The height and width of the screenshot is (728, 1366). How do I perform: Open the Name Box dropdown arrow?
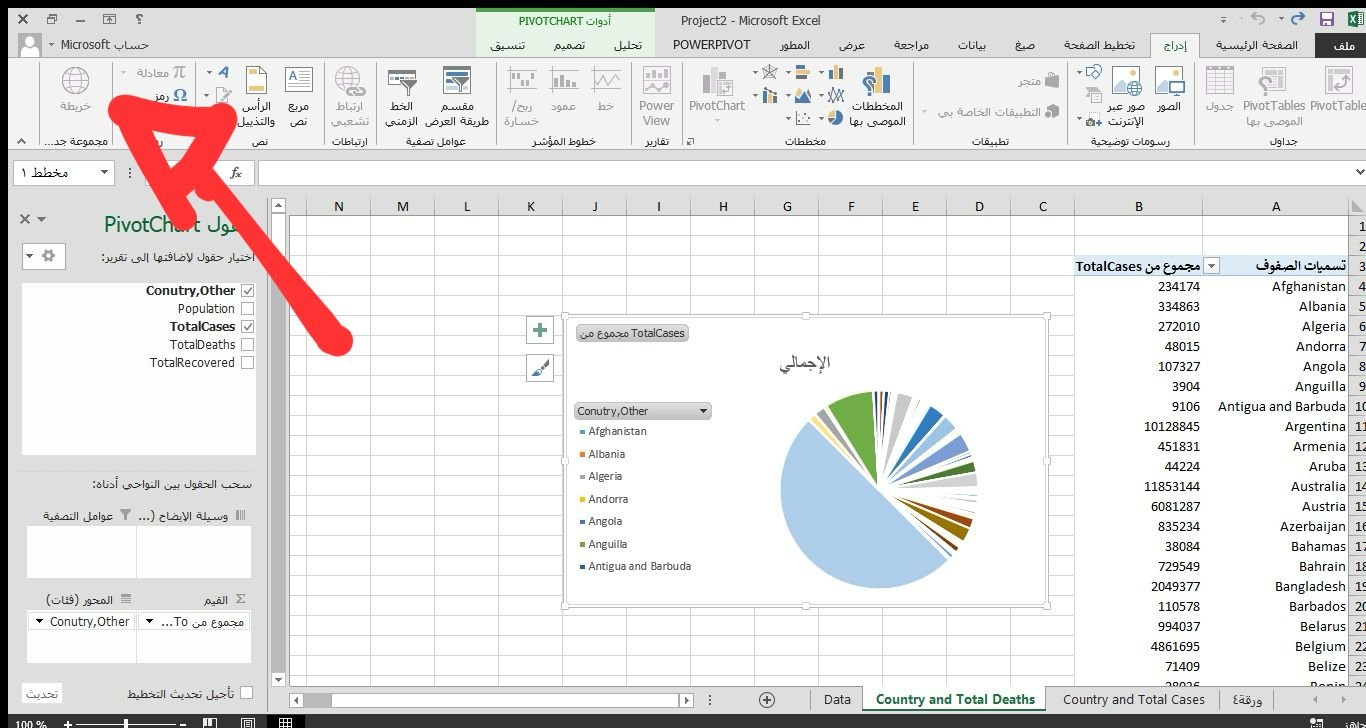point(104,173)
